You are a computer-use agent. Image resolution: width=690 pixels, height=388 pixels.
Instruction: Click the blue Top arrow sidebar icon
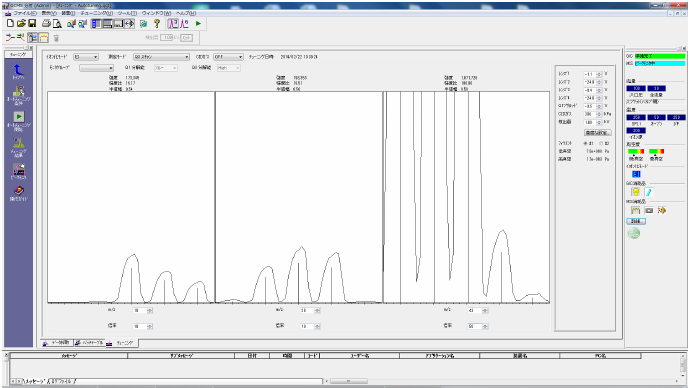[18, 70]
